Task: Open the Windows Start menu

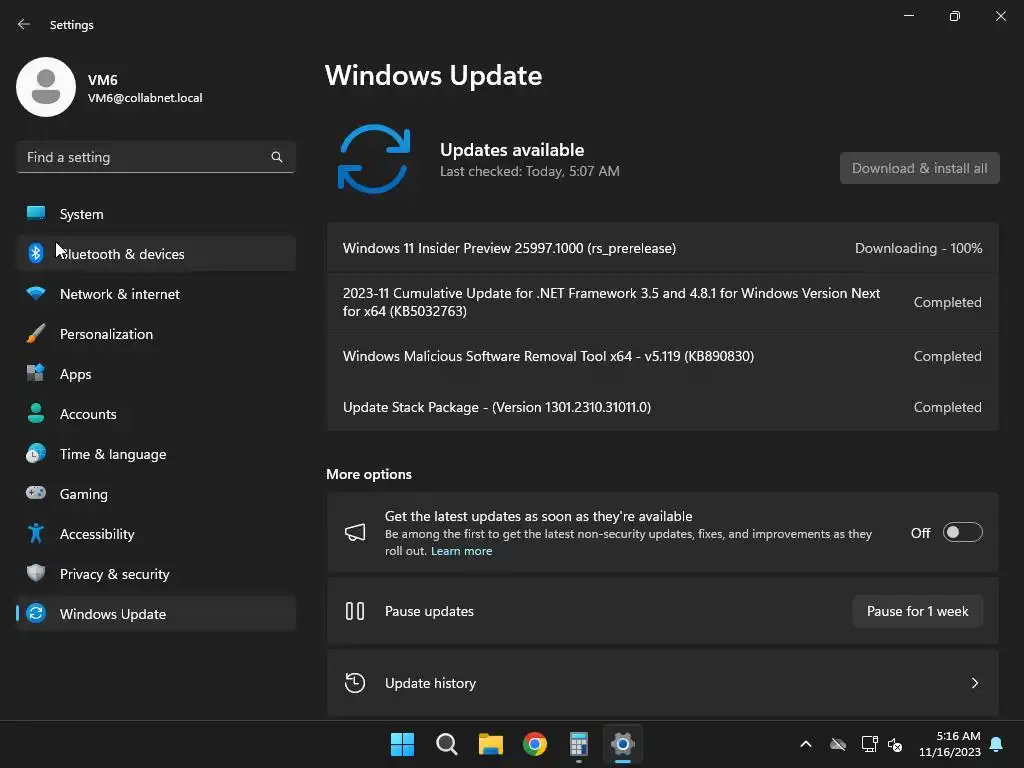Action: 402,744
